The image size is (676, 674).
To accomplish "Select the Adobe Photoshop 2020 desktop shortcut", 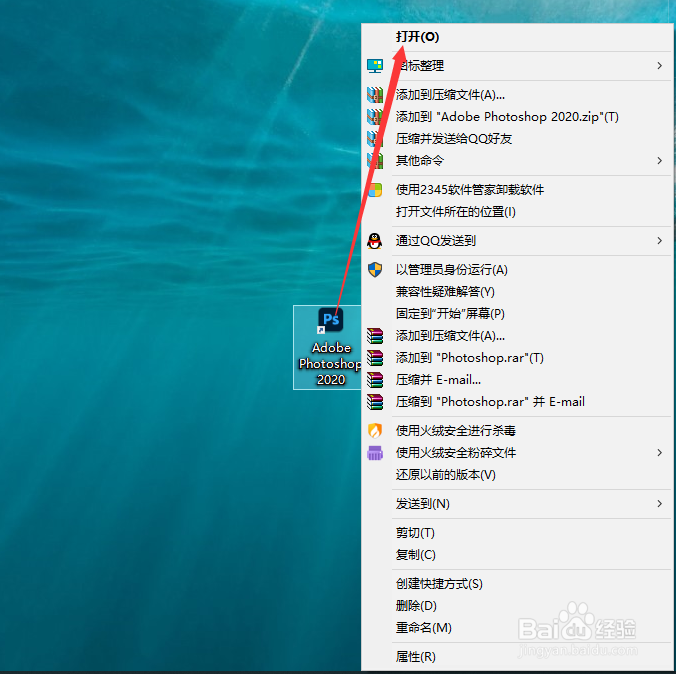I will [328, 347].
